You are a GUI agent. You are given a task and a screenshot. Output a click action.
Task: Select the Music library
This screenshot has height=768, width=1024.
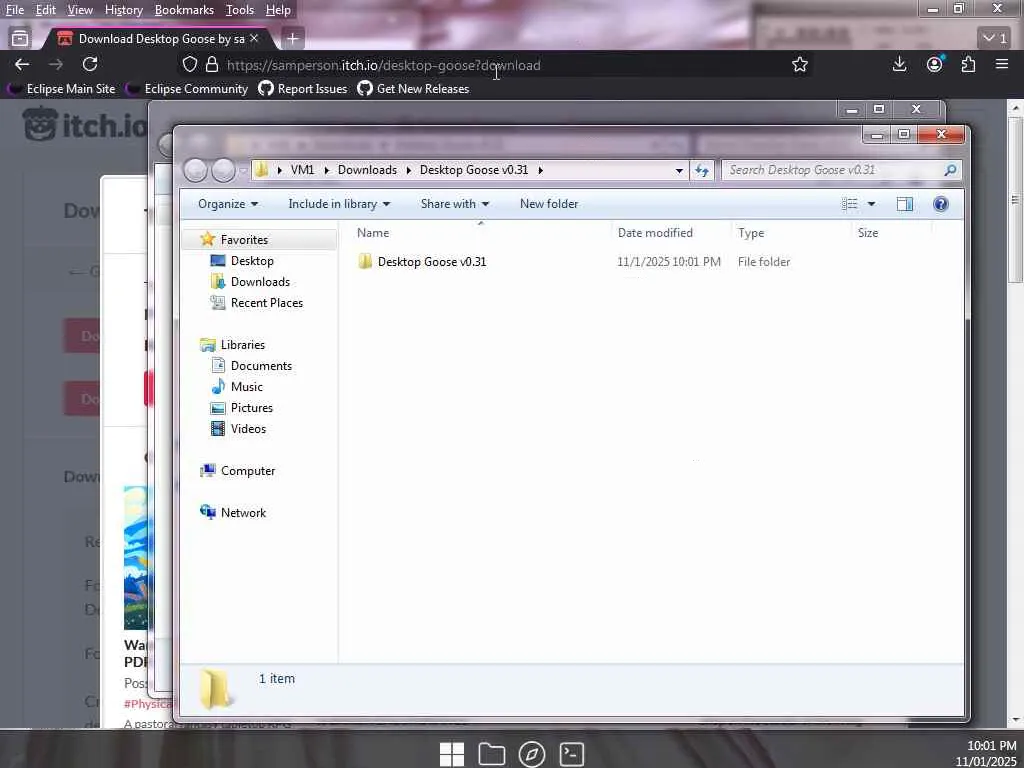[x=246, y=387]
